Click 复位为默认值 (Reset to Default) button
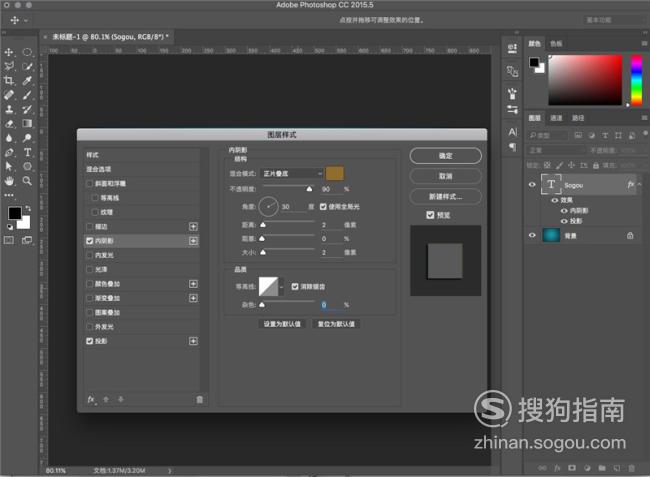The image size is (650, 477). [336, 324]
